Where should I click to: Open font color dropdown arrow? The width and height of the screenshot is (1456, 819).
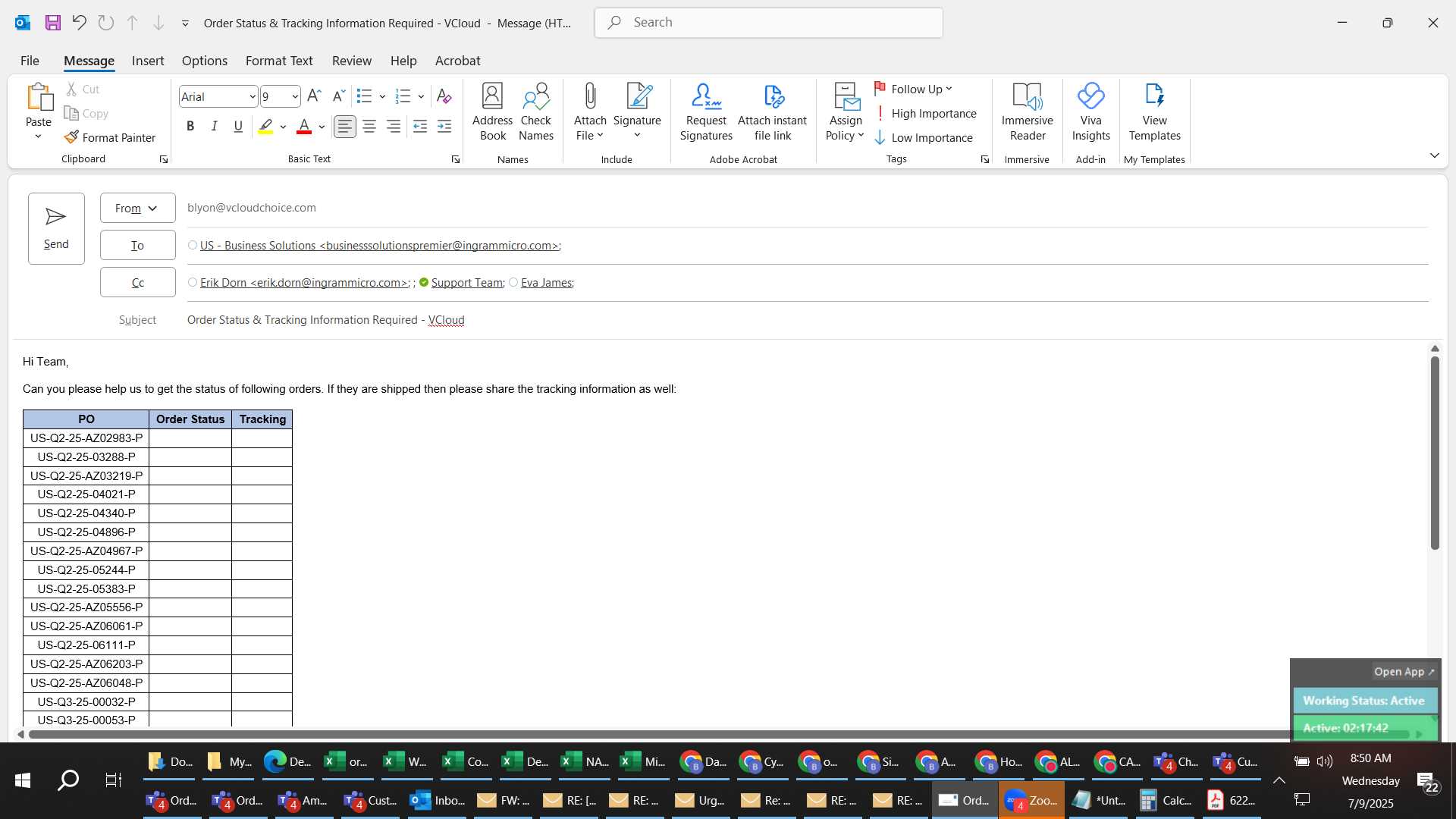point(322,127)
